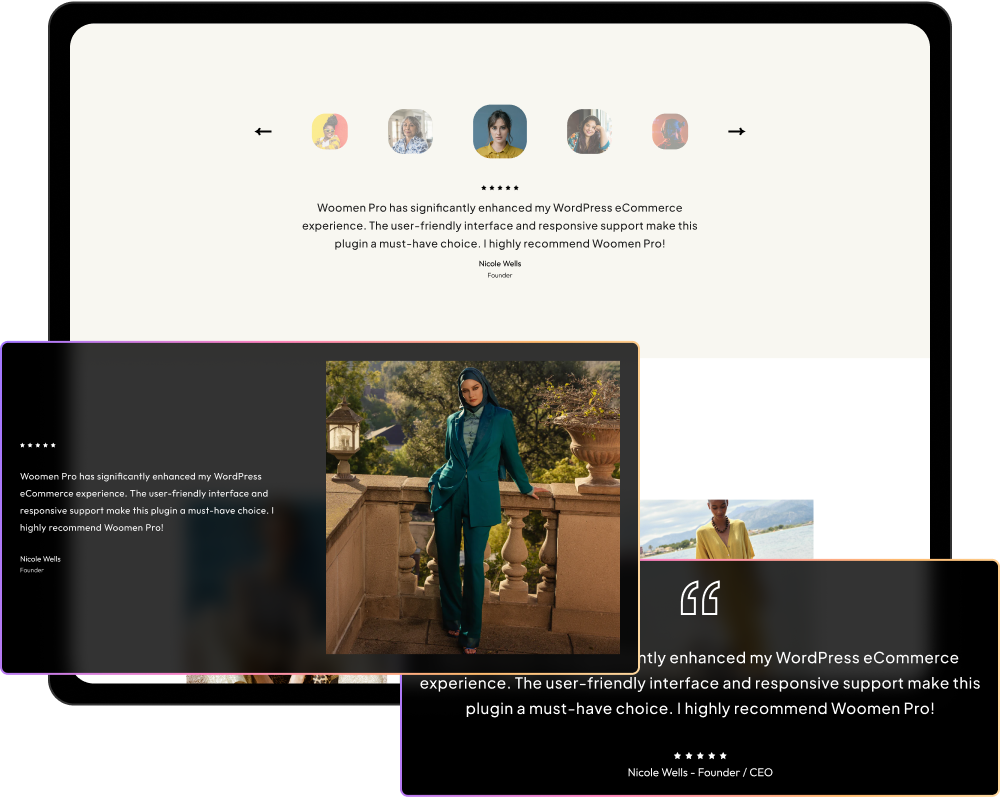Pick the smiling dark-haired woman's avatar

[x=589, y=131]
